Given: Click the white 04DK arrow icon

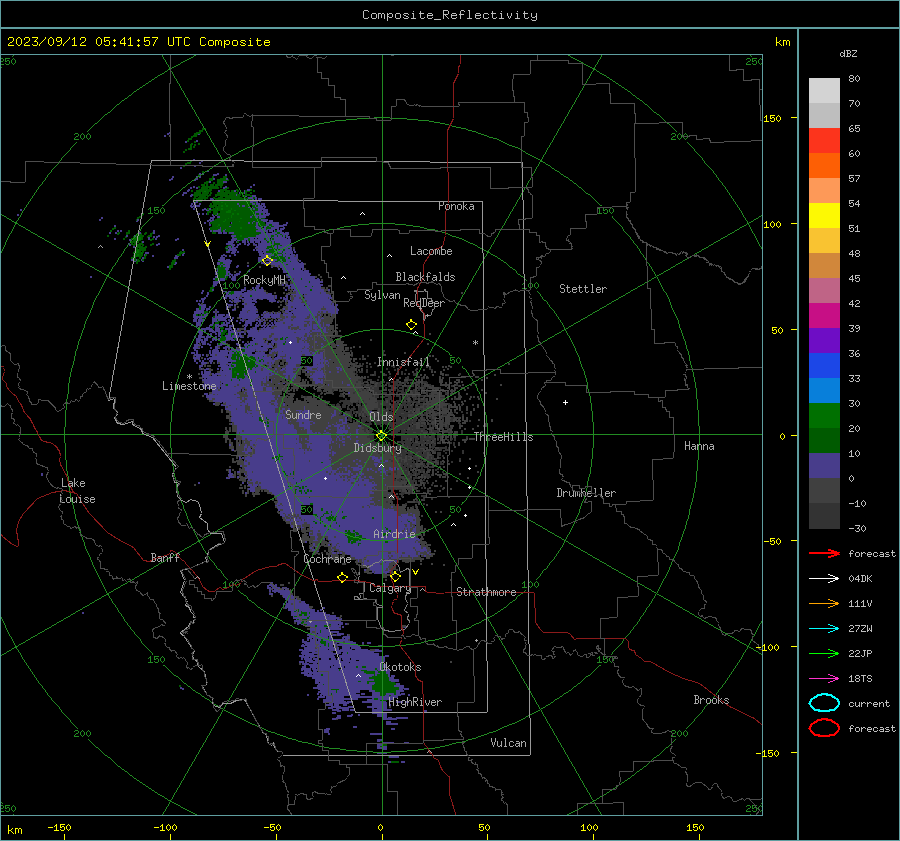Looking at the screenshot, I should (824, 579).
